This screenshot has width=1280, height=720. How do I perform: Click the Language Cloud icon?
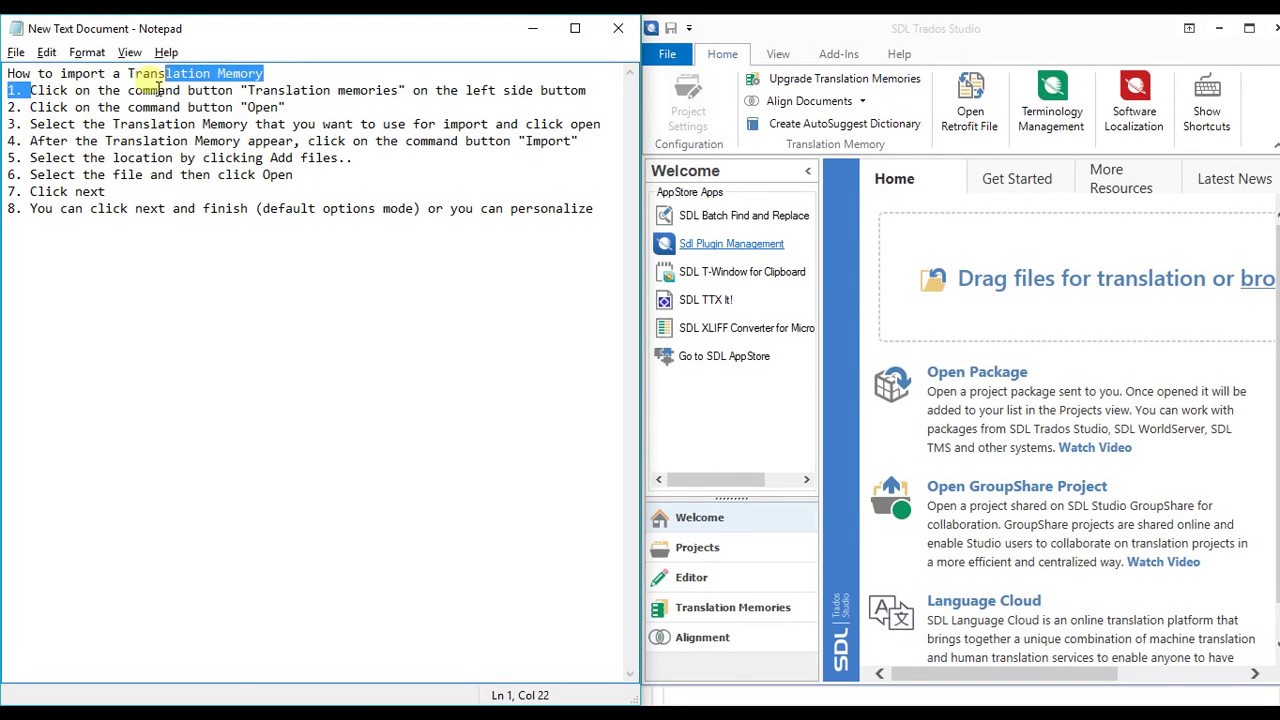click(891, 612)
